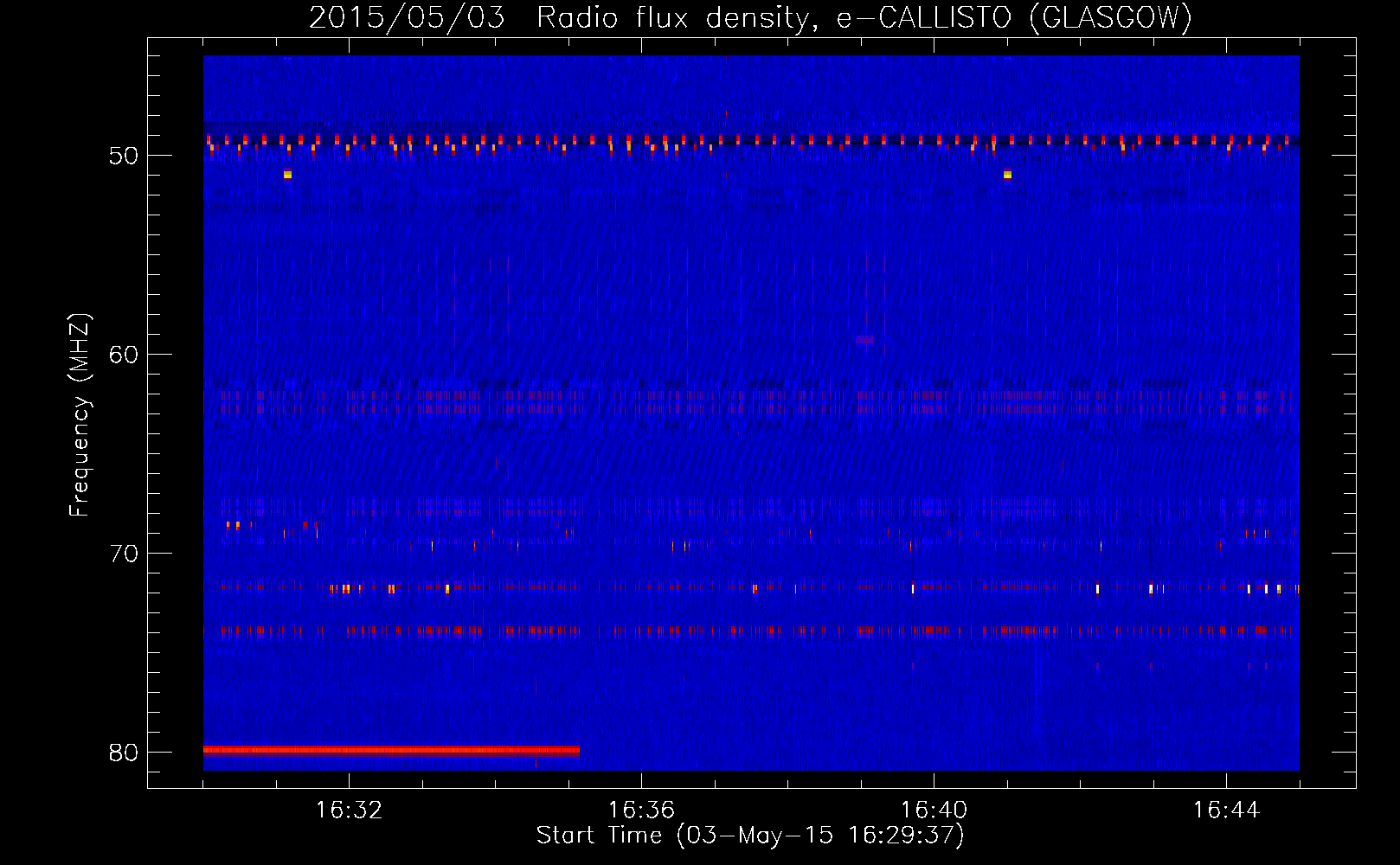Click the solid red band at 80 MHz
1400x865 pixels.
(391, 750)
